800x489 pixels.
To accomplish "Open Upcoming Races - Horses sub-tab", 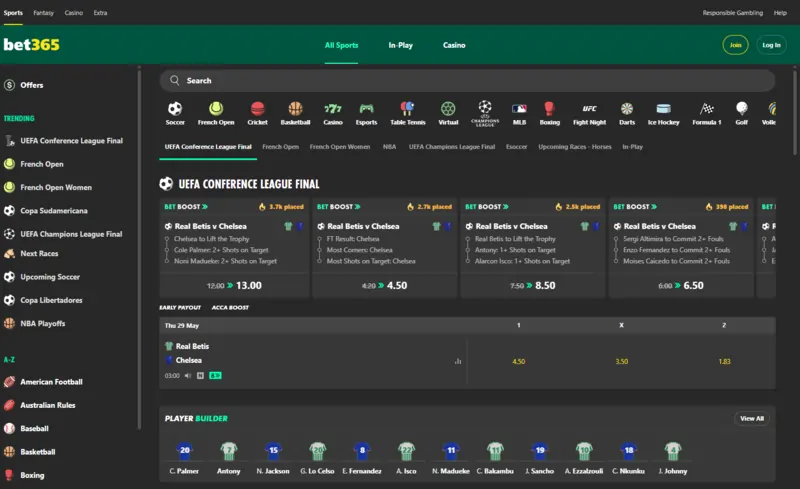I will (x=574, y=147).
